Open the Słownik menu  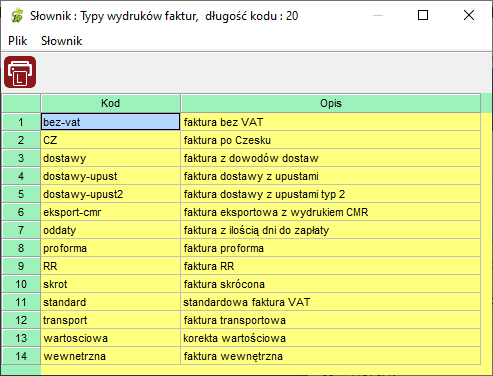coord(61,41)
